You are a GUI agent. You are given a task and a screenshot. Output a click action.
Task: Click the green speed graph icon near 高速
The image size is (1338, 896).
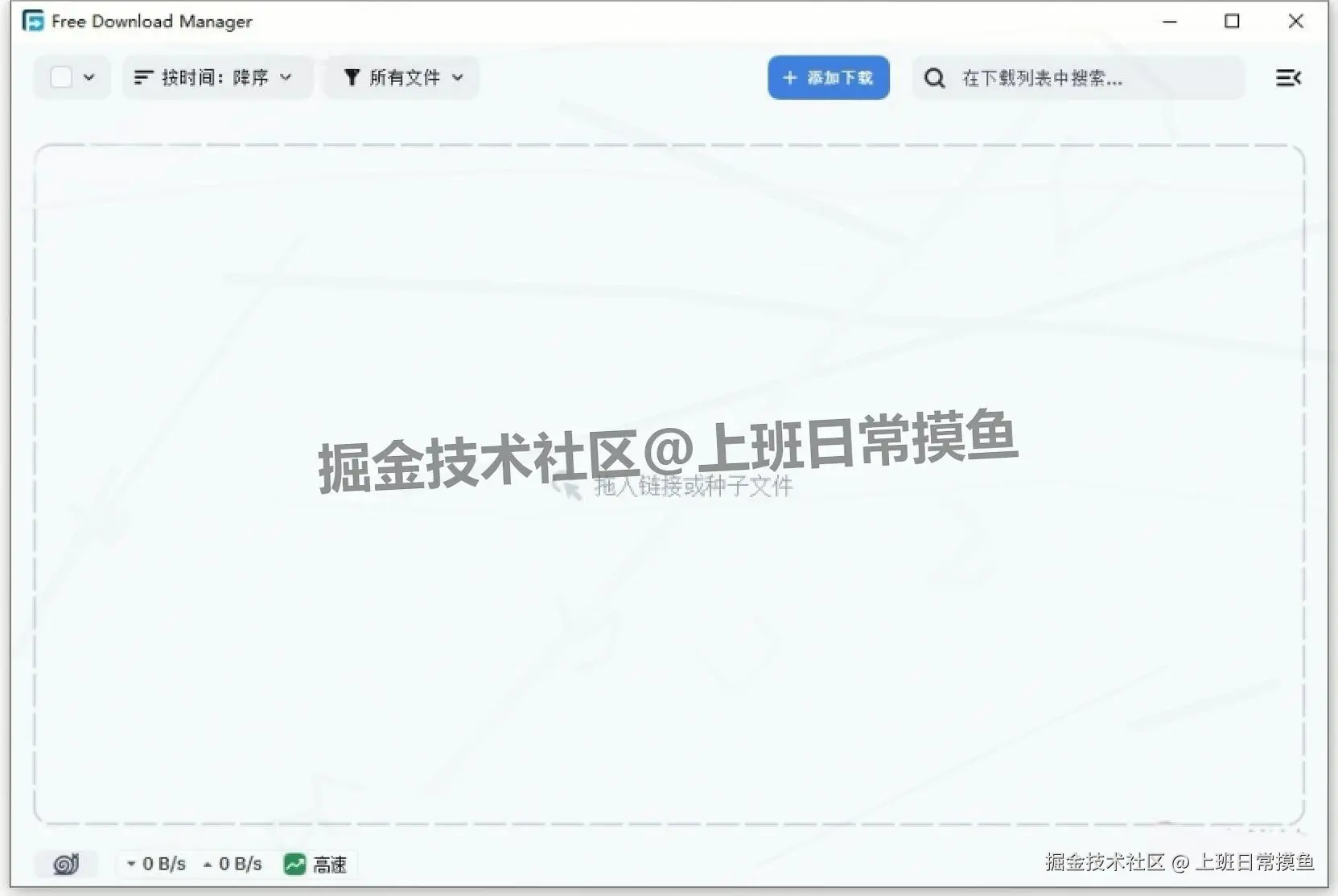click(294, 864)
